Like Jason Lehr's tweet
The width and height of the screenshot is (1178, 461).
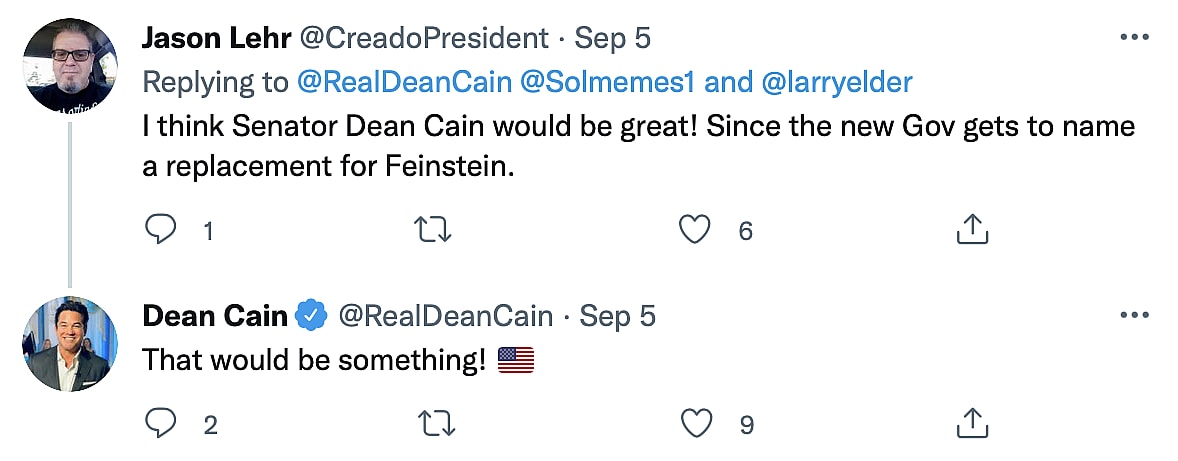(694, 231)
